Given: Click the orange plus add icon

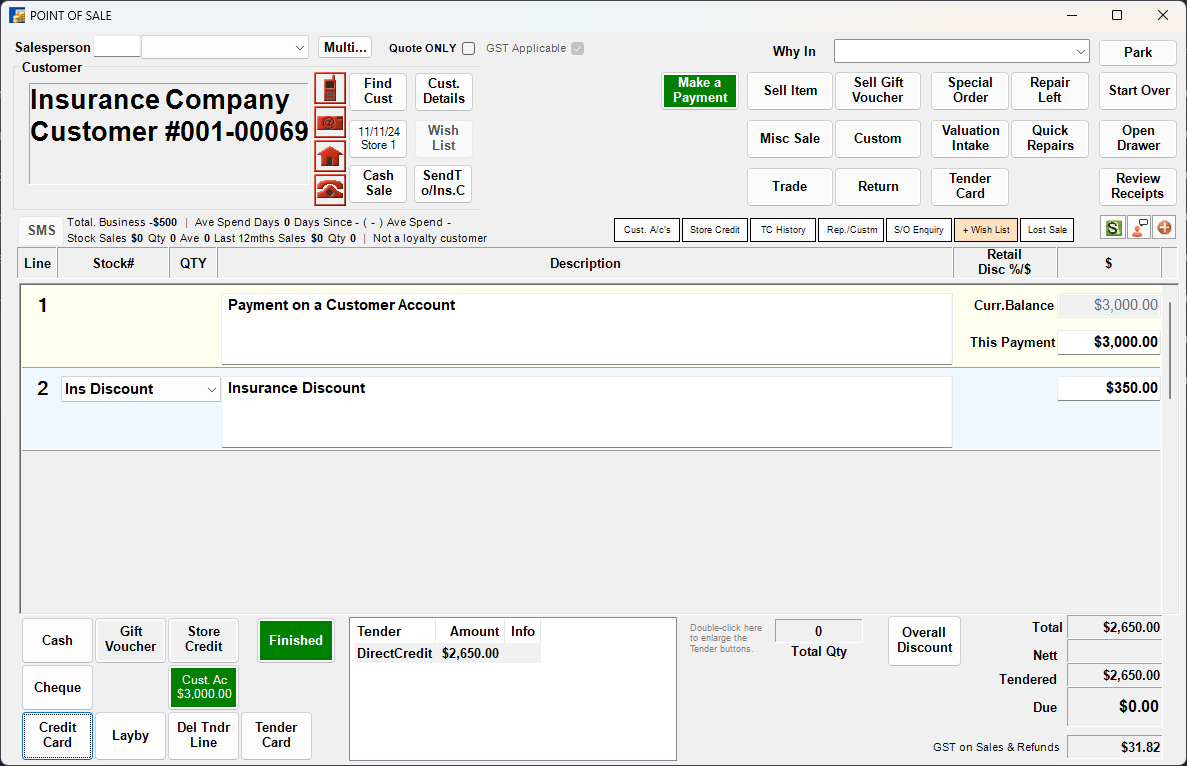Looking at the screenshot, I should pos(1163,228).
